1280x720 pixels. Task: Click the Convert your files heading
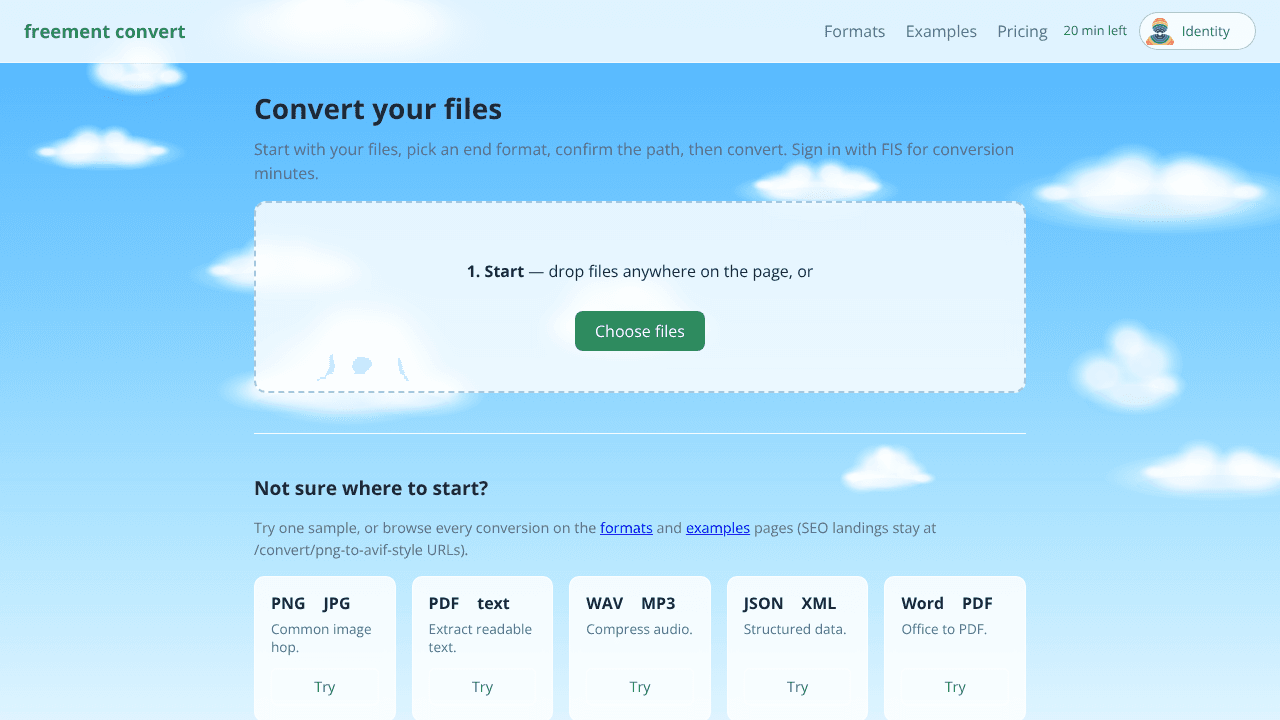(378, 109)
